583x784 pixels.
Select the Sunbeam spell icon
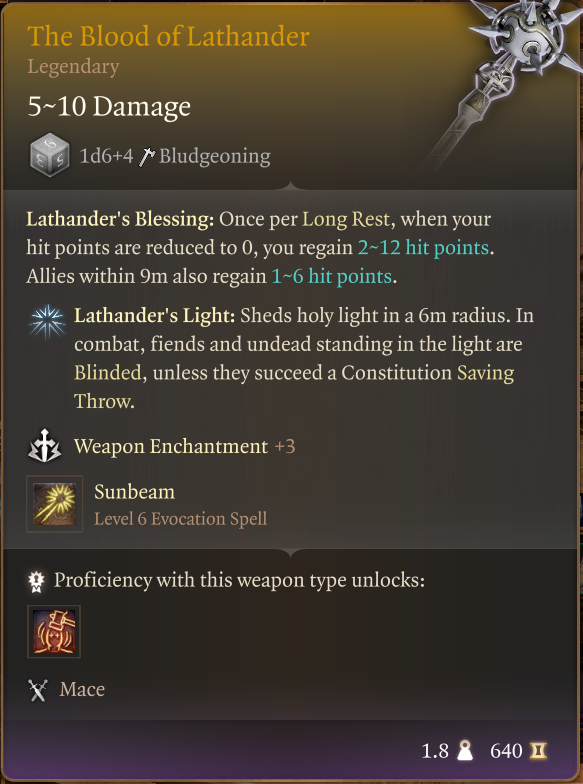point(54,504)
